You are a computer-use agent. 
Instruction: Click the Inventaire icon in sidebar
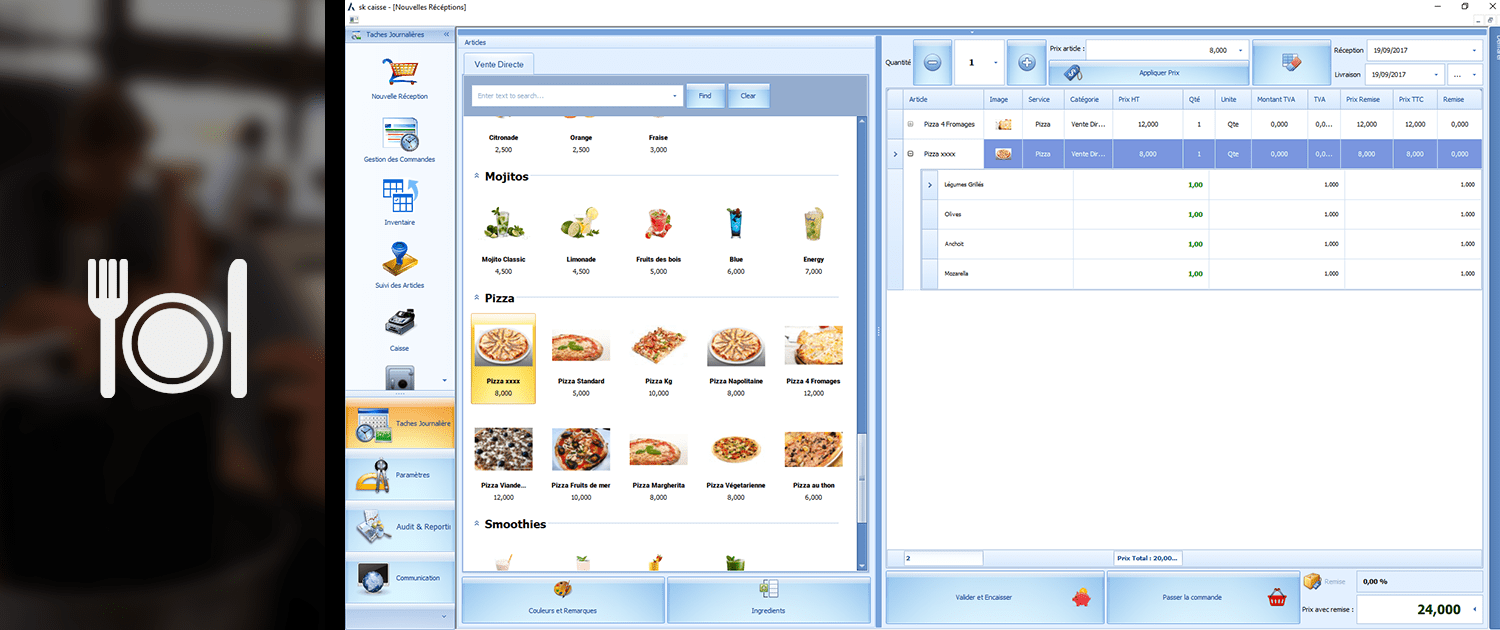[x=399, y=197]
